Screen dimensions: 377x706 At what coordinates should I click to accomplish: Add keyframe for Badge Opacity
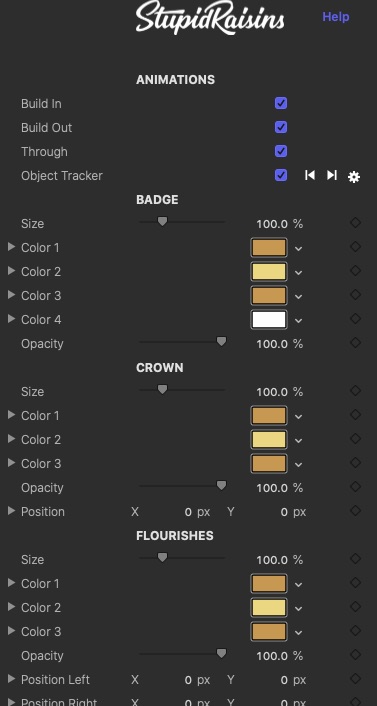355,343
